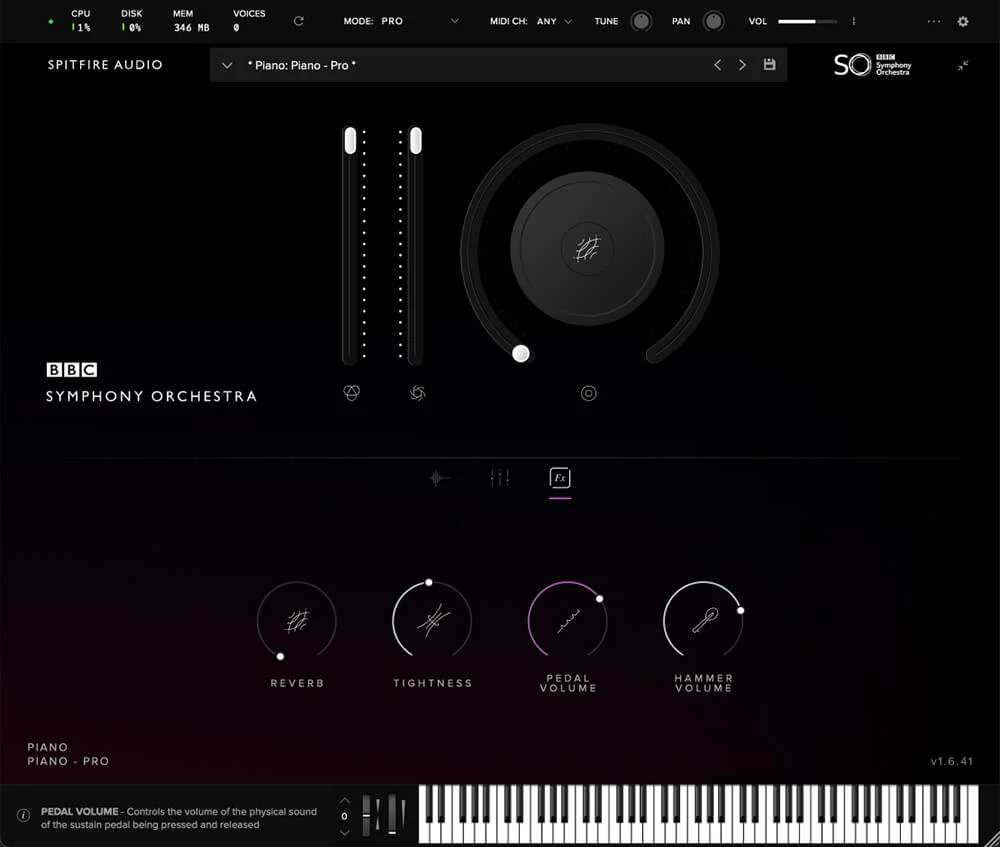Save the current preset with the disk icon
Screen dimensions: 1000x847
pos(769,64)
